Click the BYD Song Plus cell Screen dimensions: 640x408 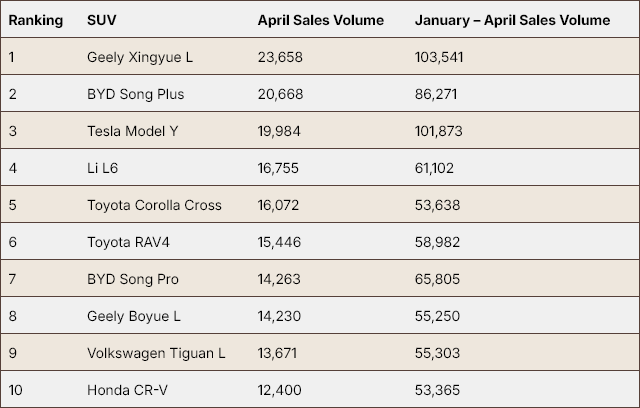pyautogui.click(x=135, y=94)
